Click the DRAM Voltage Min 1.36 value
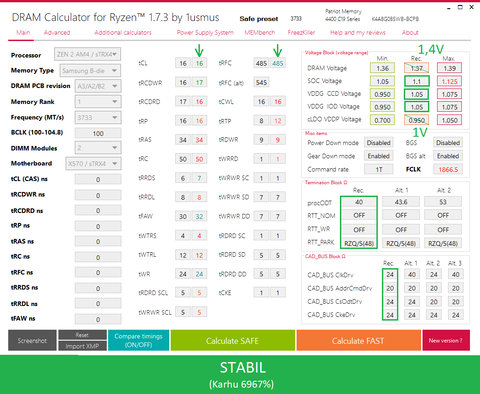 point(382,68)
